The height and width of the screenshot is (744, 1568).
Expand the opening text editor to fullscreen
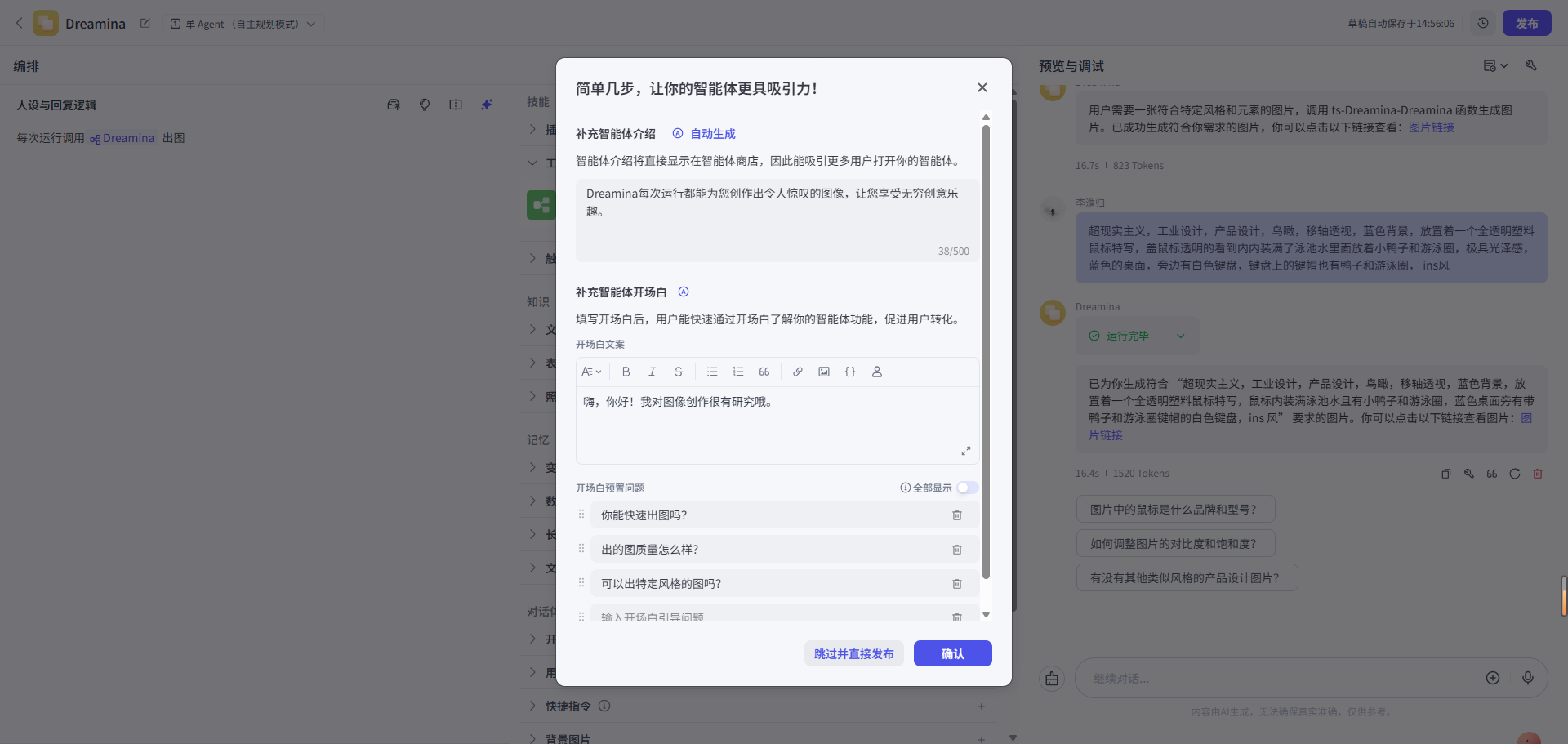tap(966, 451)
